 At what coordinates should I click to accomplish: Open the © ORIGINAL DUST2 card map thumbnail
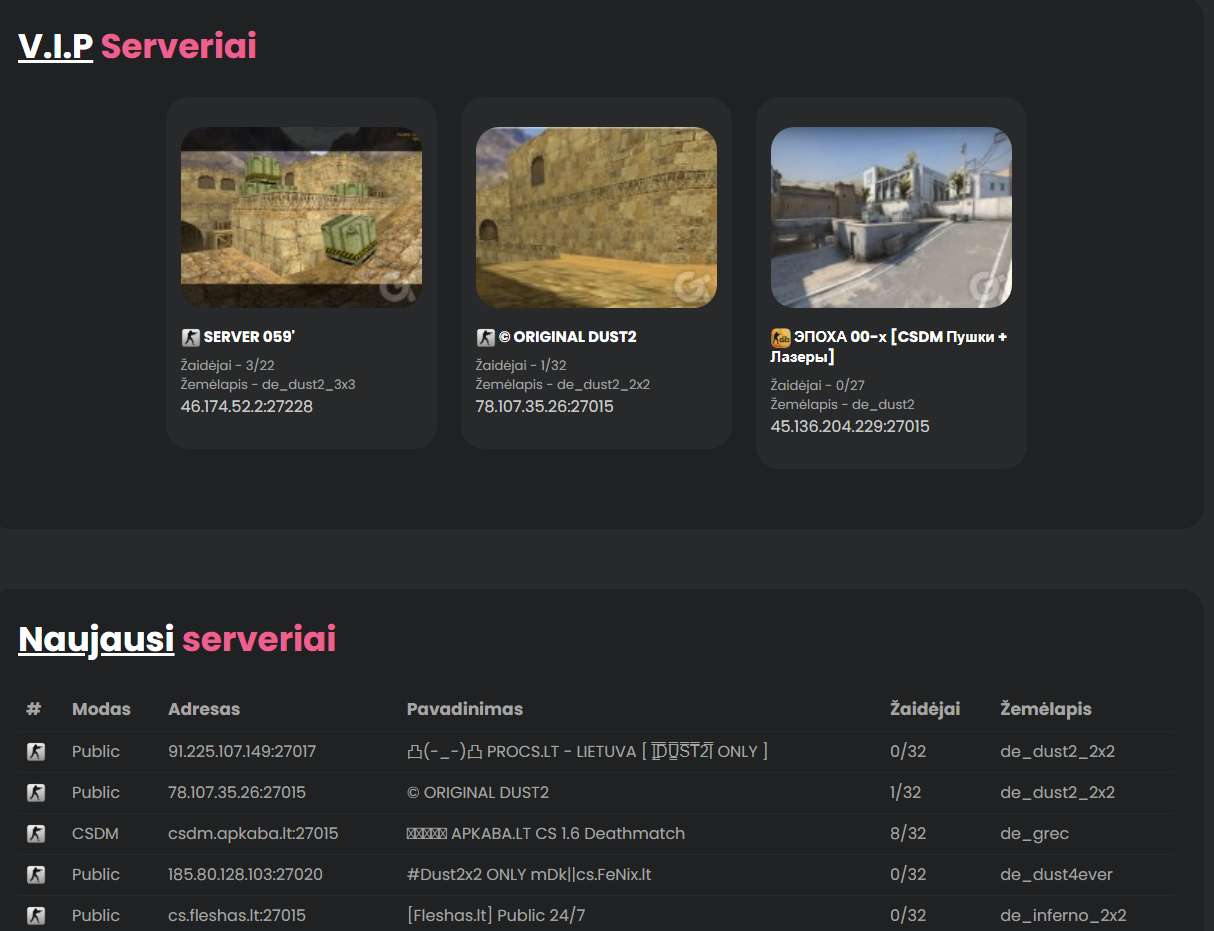click(x=596, y=217)
